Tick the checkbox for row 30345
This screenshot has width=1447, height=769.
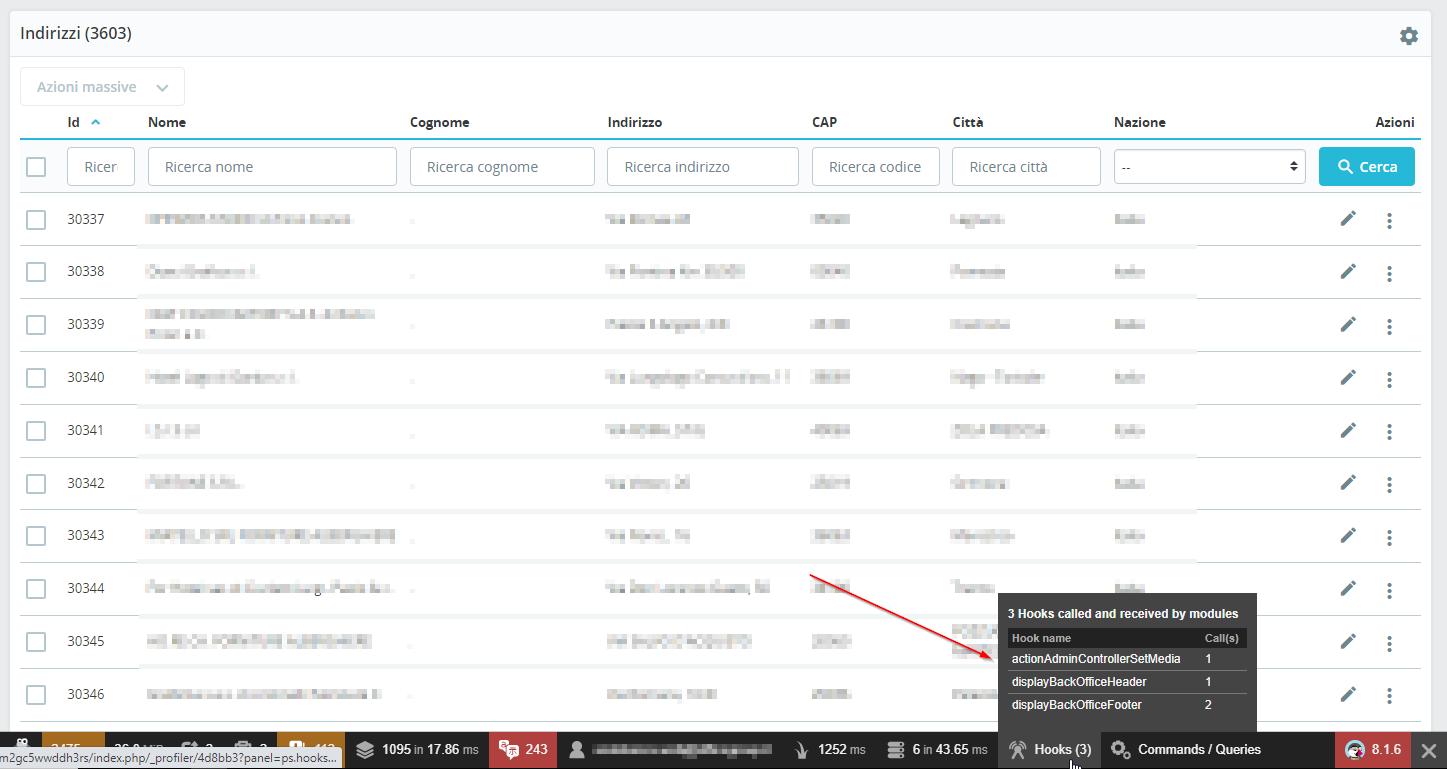(36, 642)
